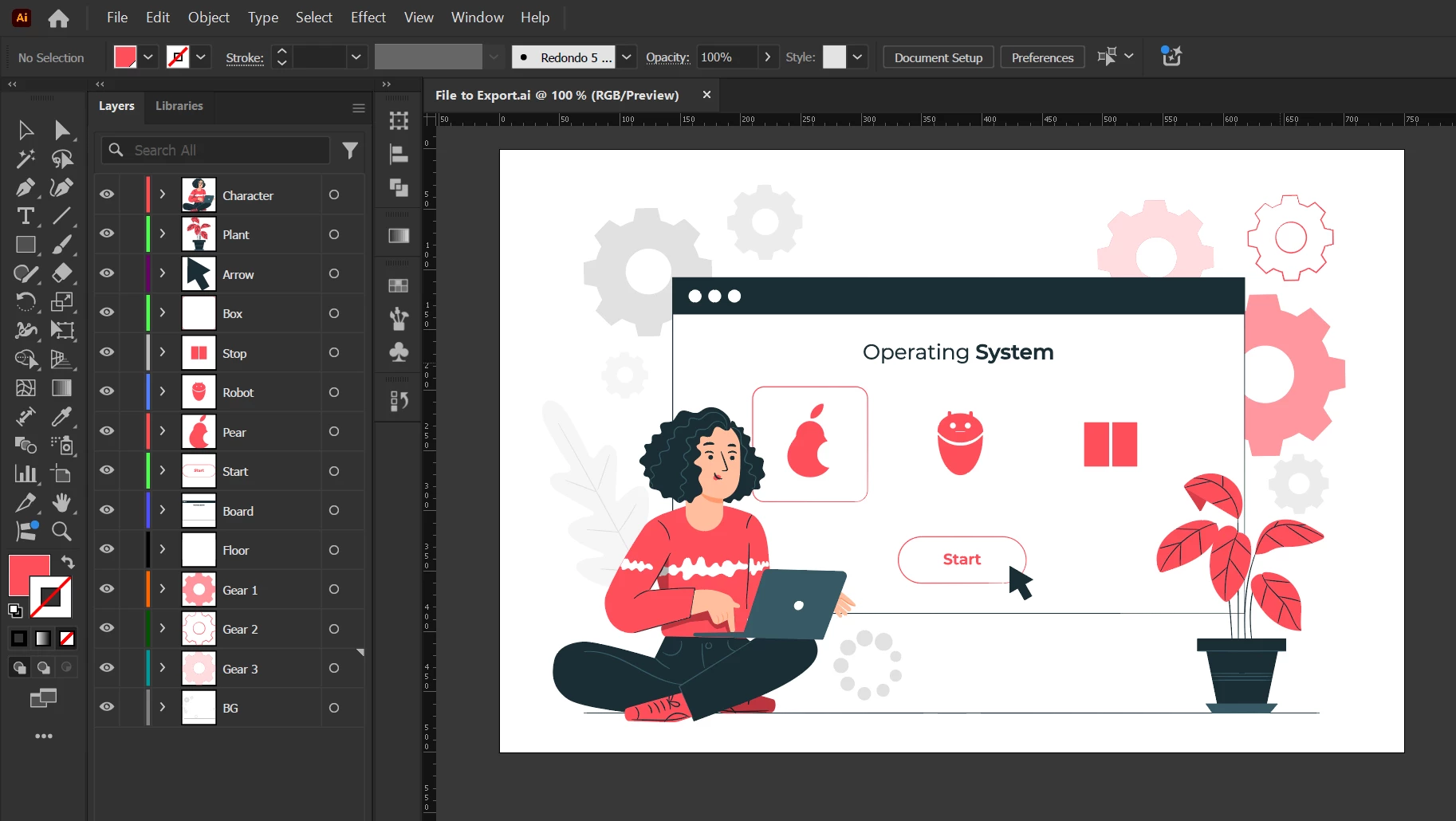Image resolution: width=1456 pixels, height=821 pixels.
Task: Open the Layers panel options menu
Action: click(x=359, y=108)
